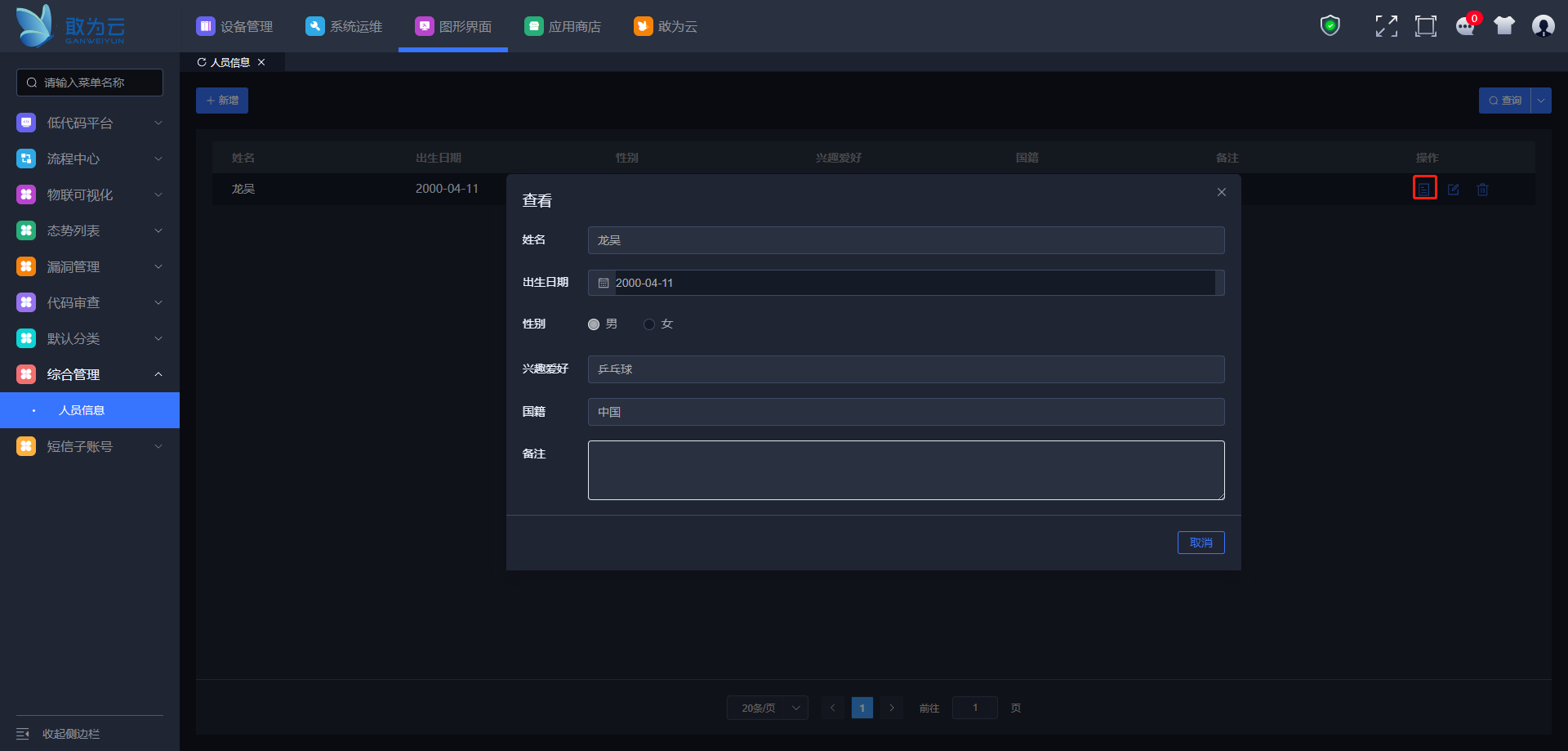Click the 默认分类 sidebar icon
Screen dimensions: 1568x751
point(26,338)
